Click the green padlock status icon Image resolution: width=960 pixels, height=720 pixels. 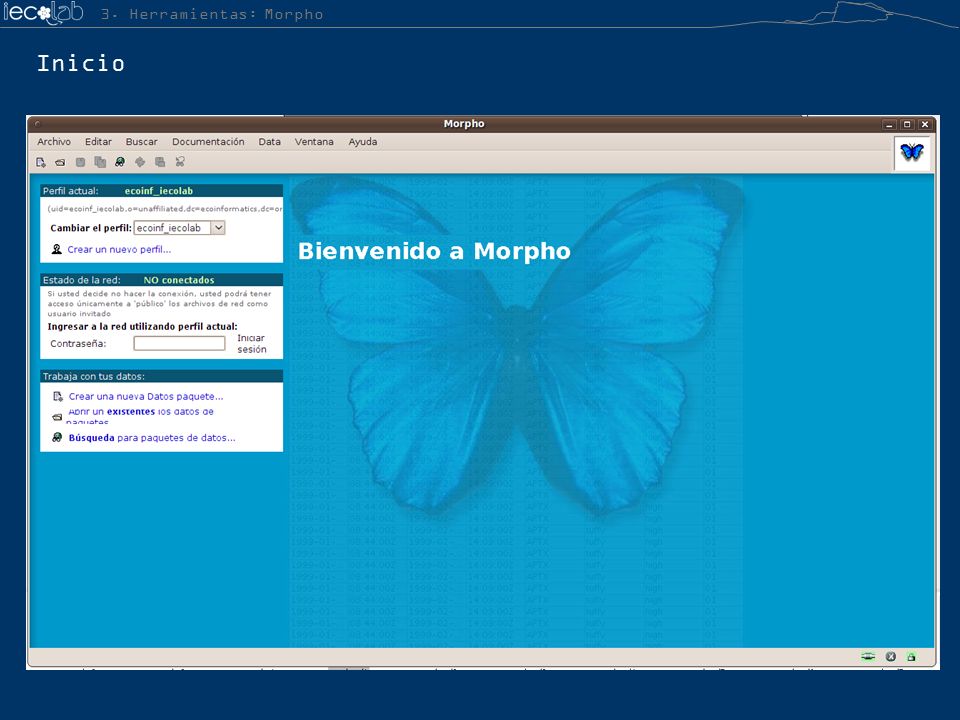click(912, 656)
